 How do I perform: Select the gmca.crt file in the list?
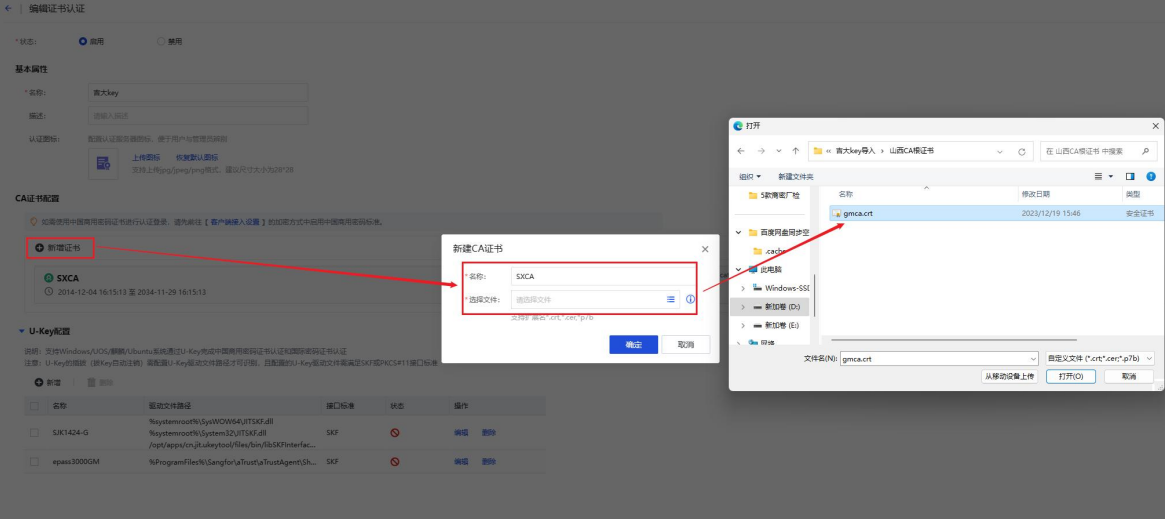(x=857, y=213)
